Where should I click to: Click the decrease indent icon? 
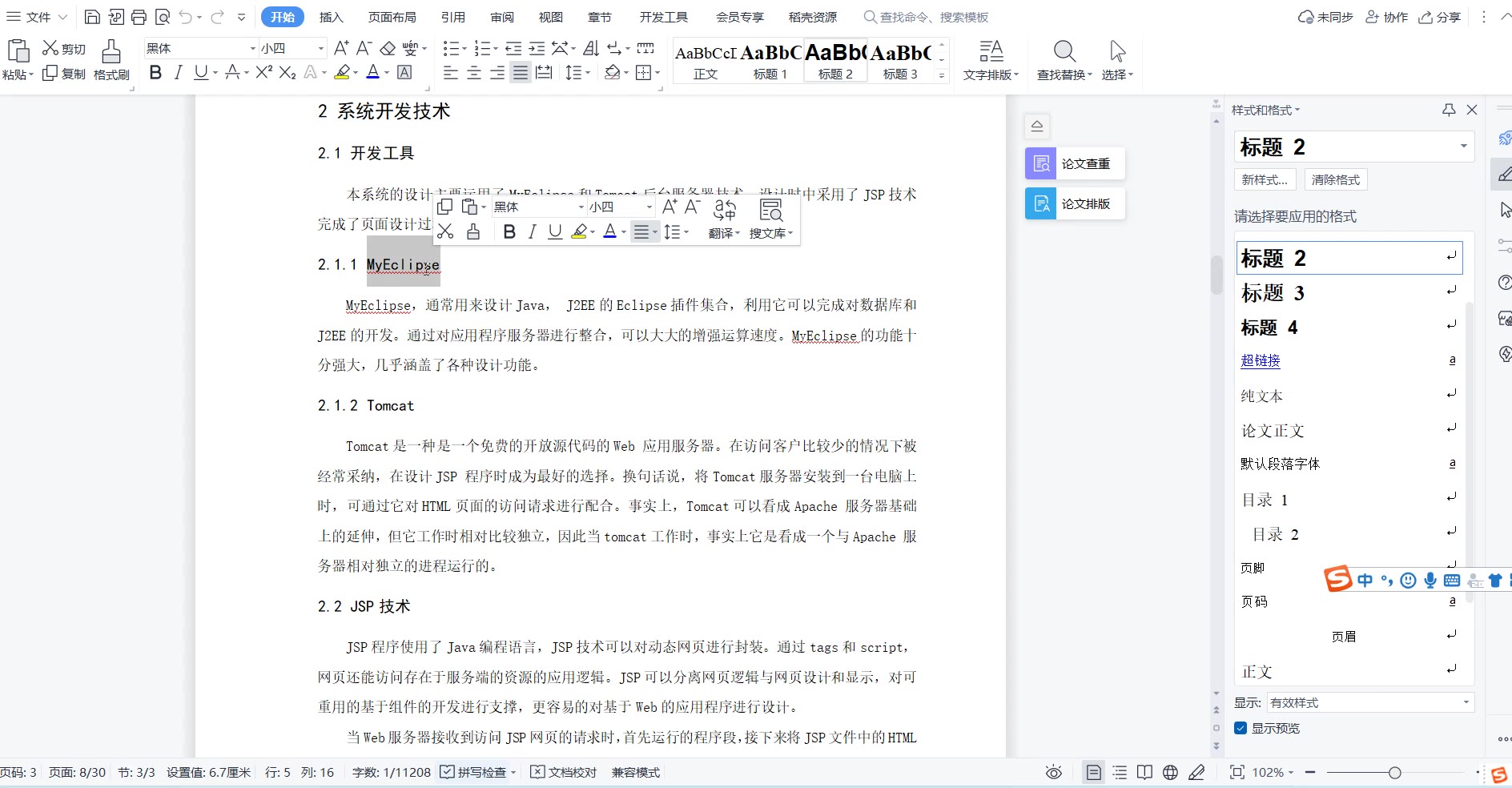click(513, 48)
